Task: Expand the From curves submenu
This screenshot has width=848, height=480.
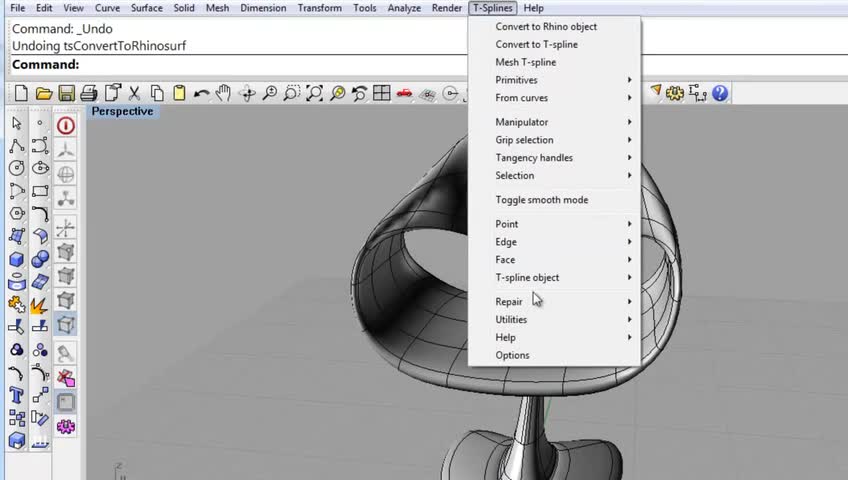Action: tap(554, 98)
